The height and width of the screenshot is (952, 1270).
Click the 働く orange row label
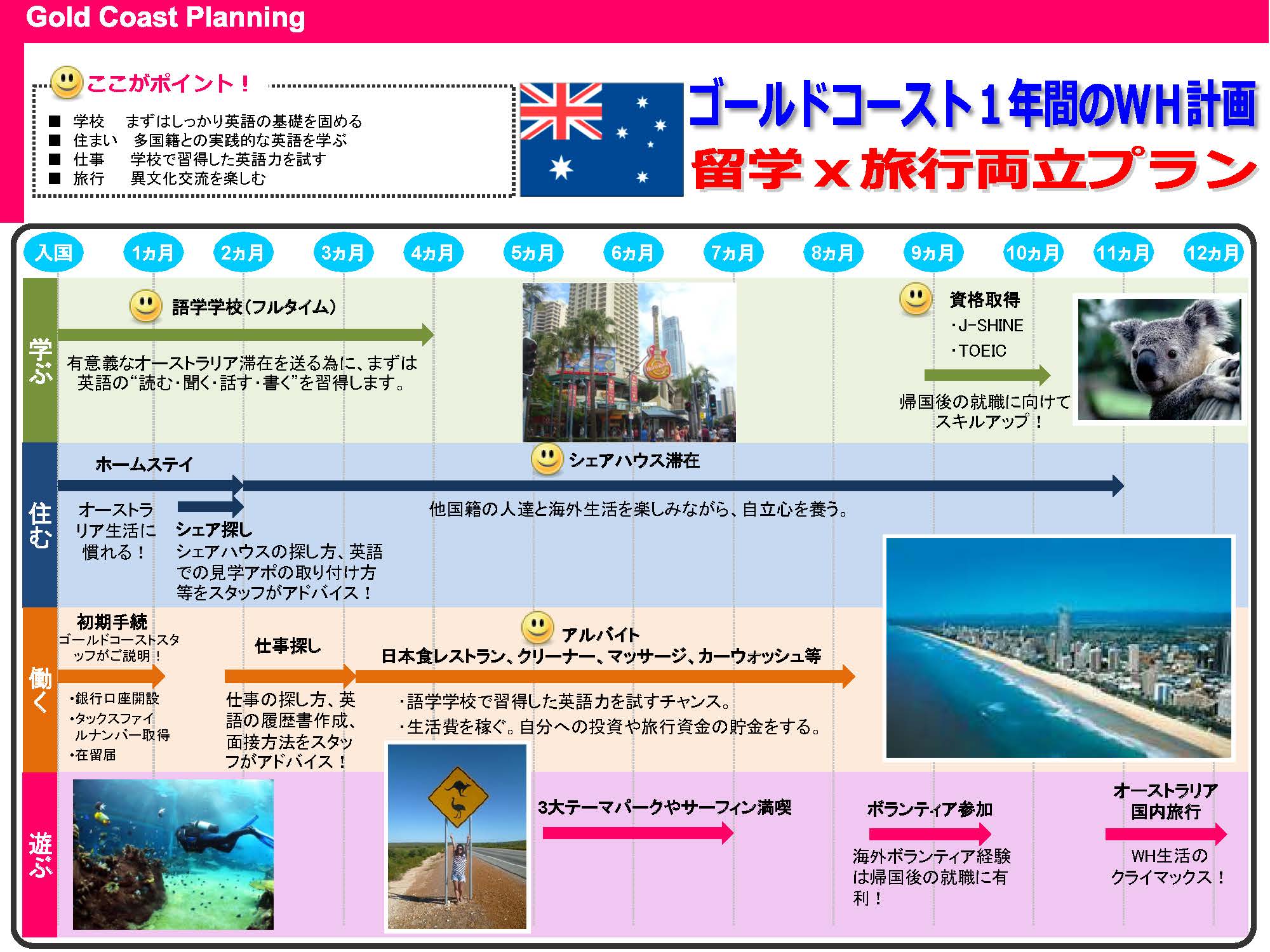point(39,689)
